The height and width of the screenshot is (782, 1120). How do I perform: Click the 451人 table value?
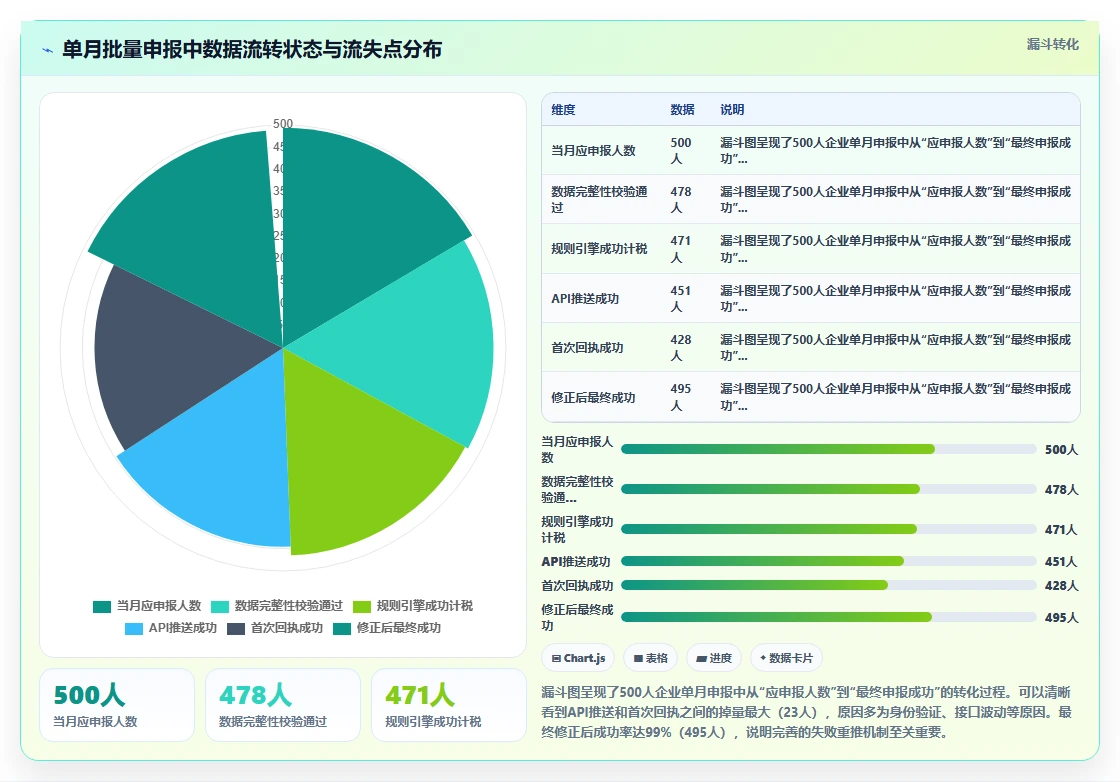(681, 299)
